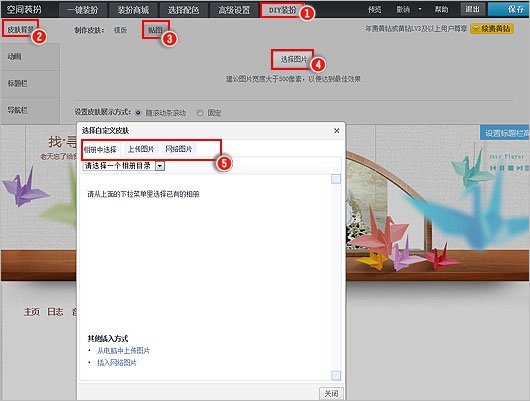Open 标题栏 sidebar section

click(x=30, y=84)
